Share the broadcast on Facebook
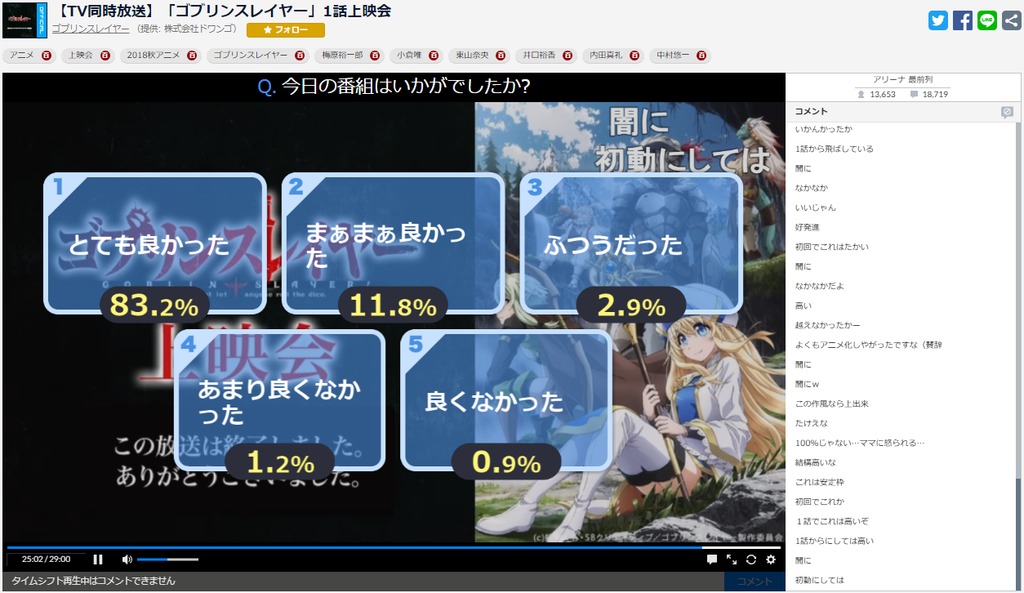 click(x=963, y=20)
